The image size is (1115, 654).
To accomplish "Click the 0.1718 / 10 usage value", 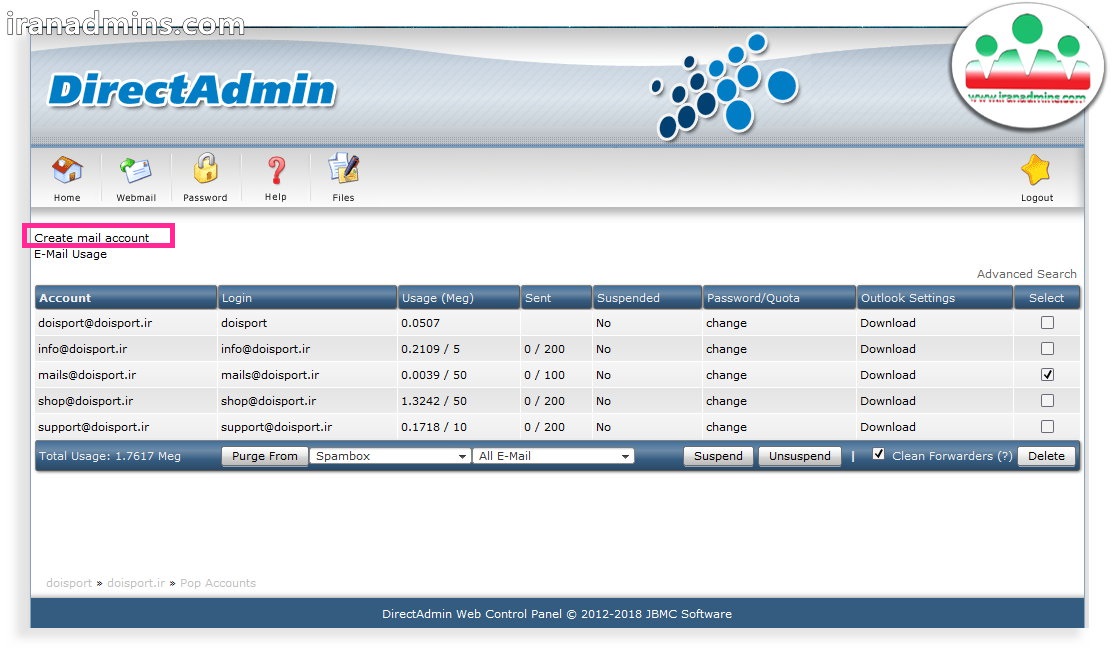I will click(x=434, y=427).
